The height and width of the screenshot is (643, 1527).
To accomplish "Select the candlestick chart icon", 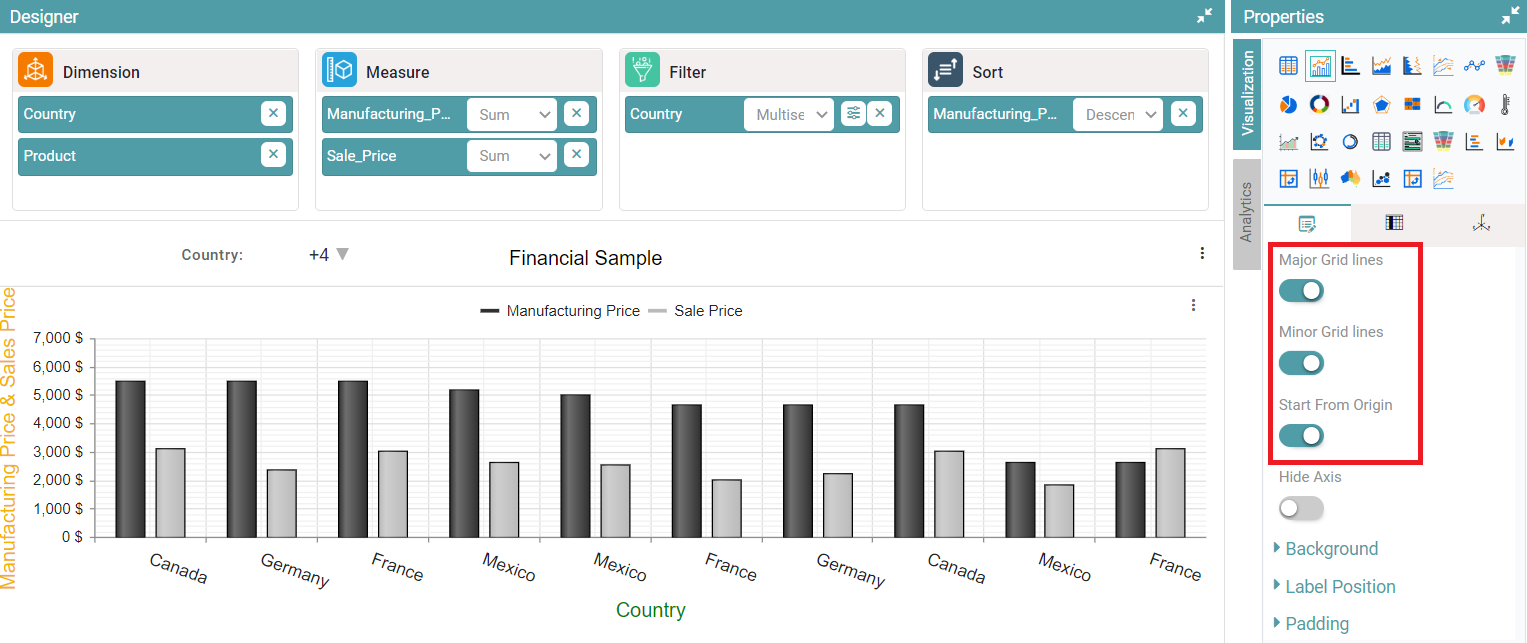I will click(x=1319, y=179).
